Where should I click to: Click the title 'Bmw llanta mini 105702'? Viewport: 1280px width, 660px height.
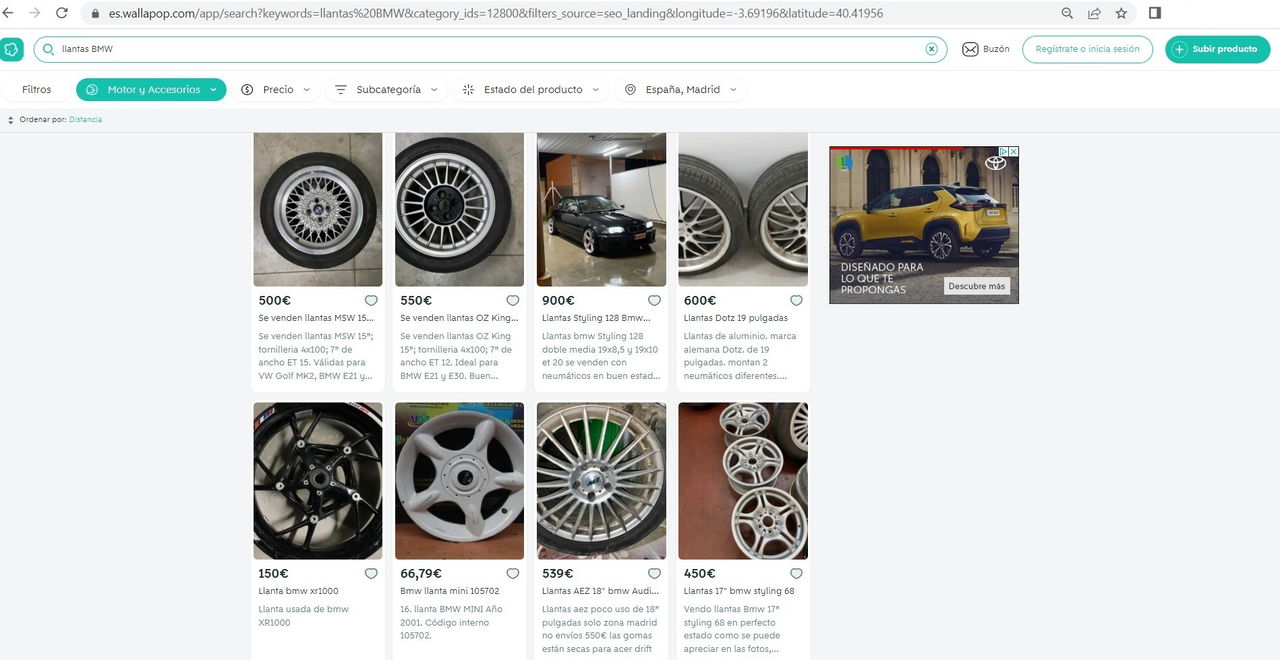tap(449, 591)
